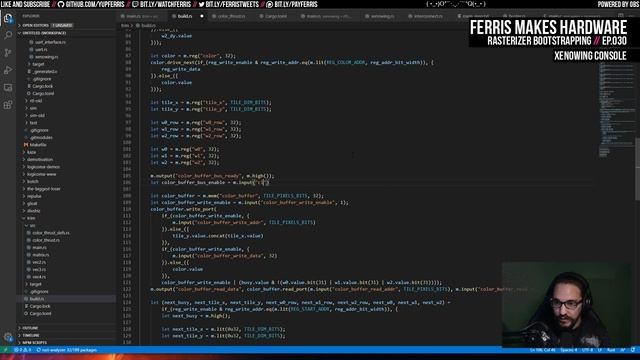Image resolution: width=640 pixels, height=360 pixels.
Task: Open xenowing.rs in the explorer tree
Action: [46, 57]
